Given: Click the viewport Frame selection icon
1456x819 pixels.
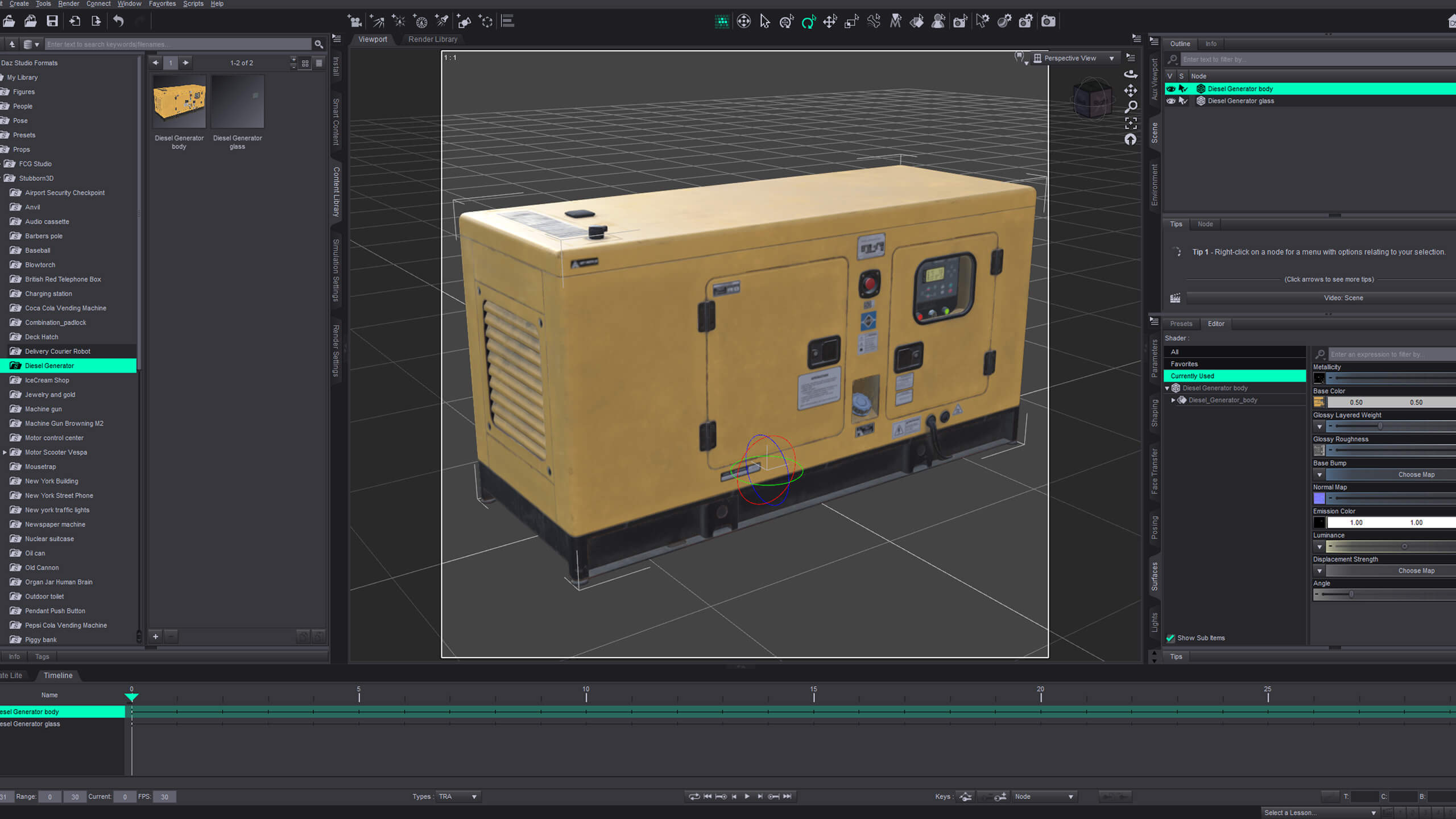Looking at the screenshot, I should click(1131, 123).
